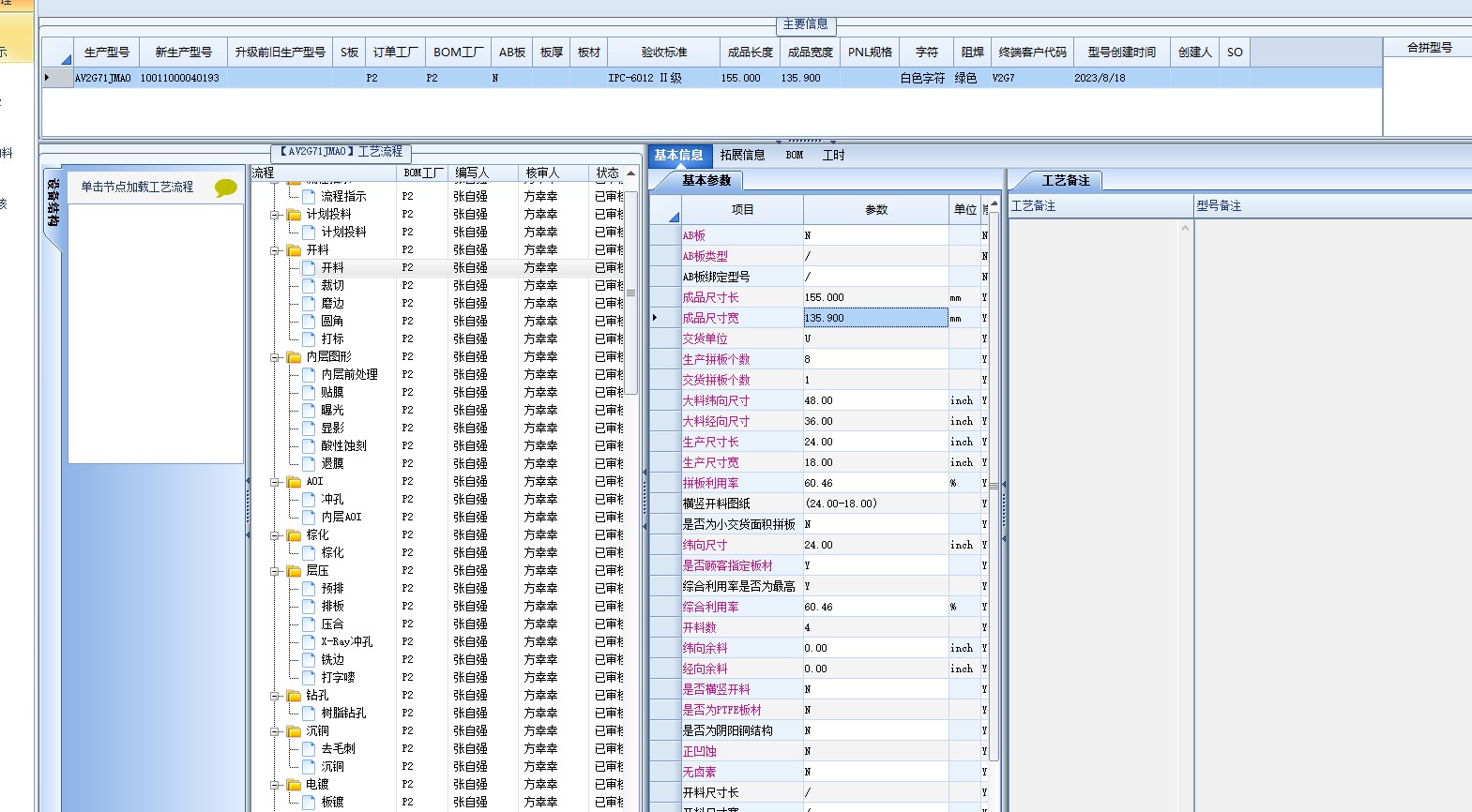
Task: Click the document icon beside 酸性蚀刻
Action: [309, 445]
